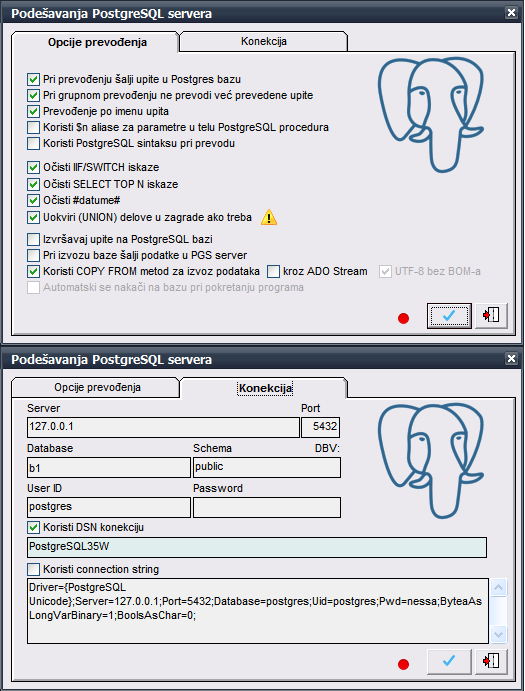
Task: Close the lower PostgreSQL settings dialog
Action: click(511, 359)
